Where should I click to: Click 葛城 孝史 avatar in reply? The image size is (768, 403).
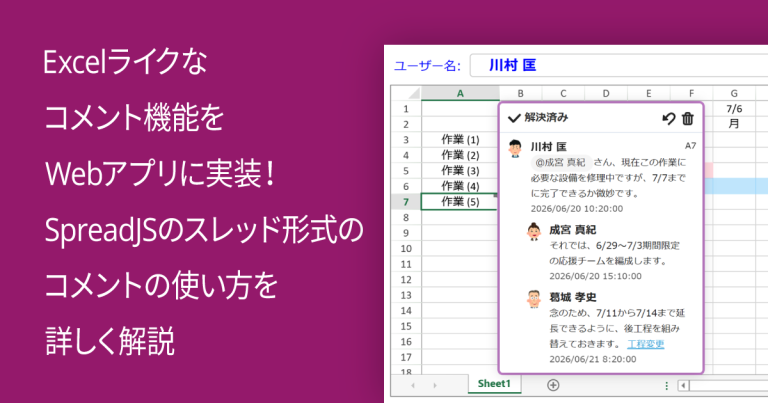534,299
